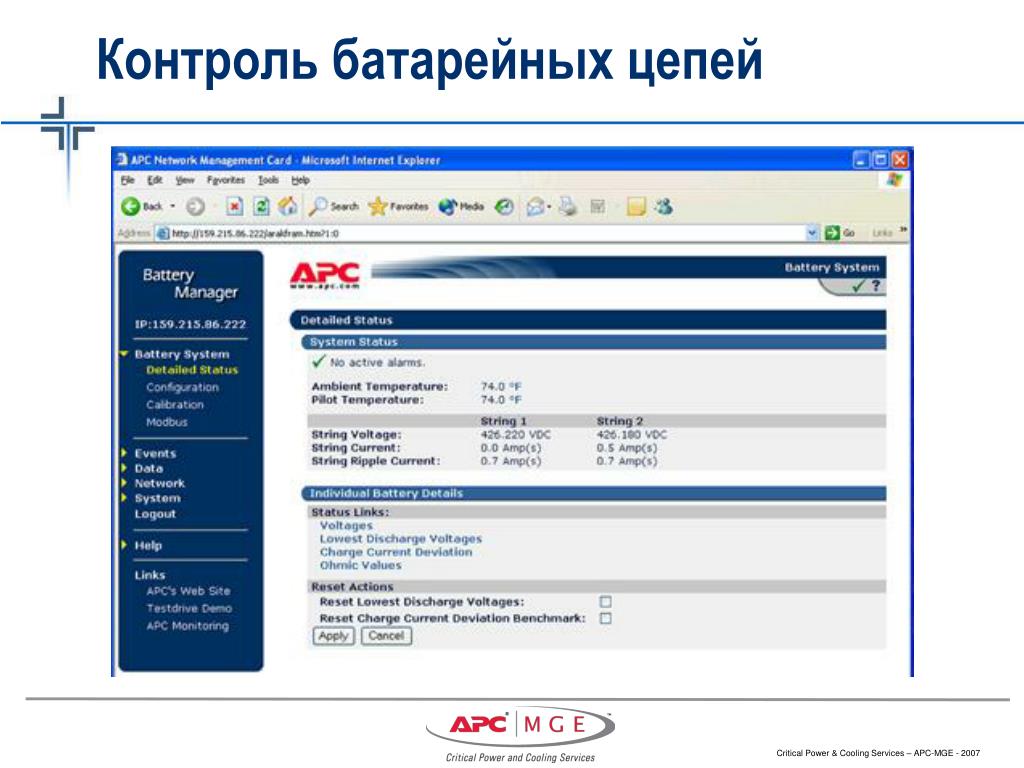Open Messenger icon in toolbar
The width and height of the screenshot is (1024, 768).
(x=664, y=206)
